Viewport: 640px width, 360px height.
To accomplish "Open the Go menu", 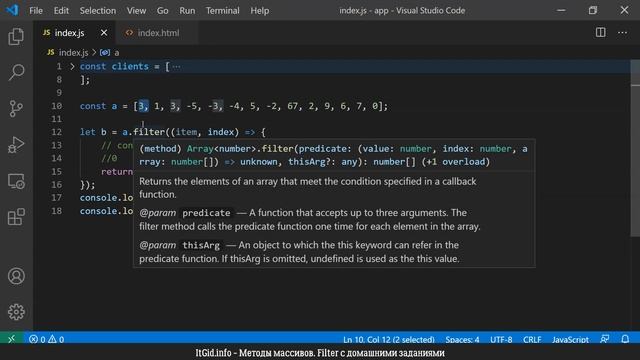I will [x=162, y=11].
